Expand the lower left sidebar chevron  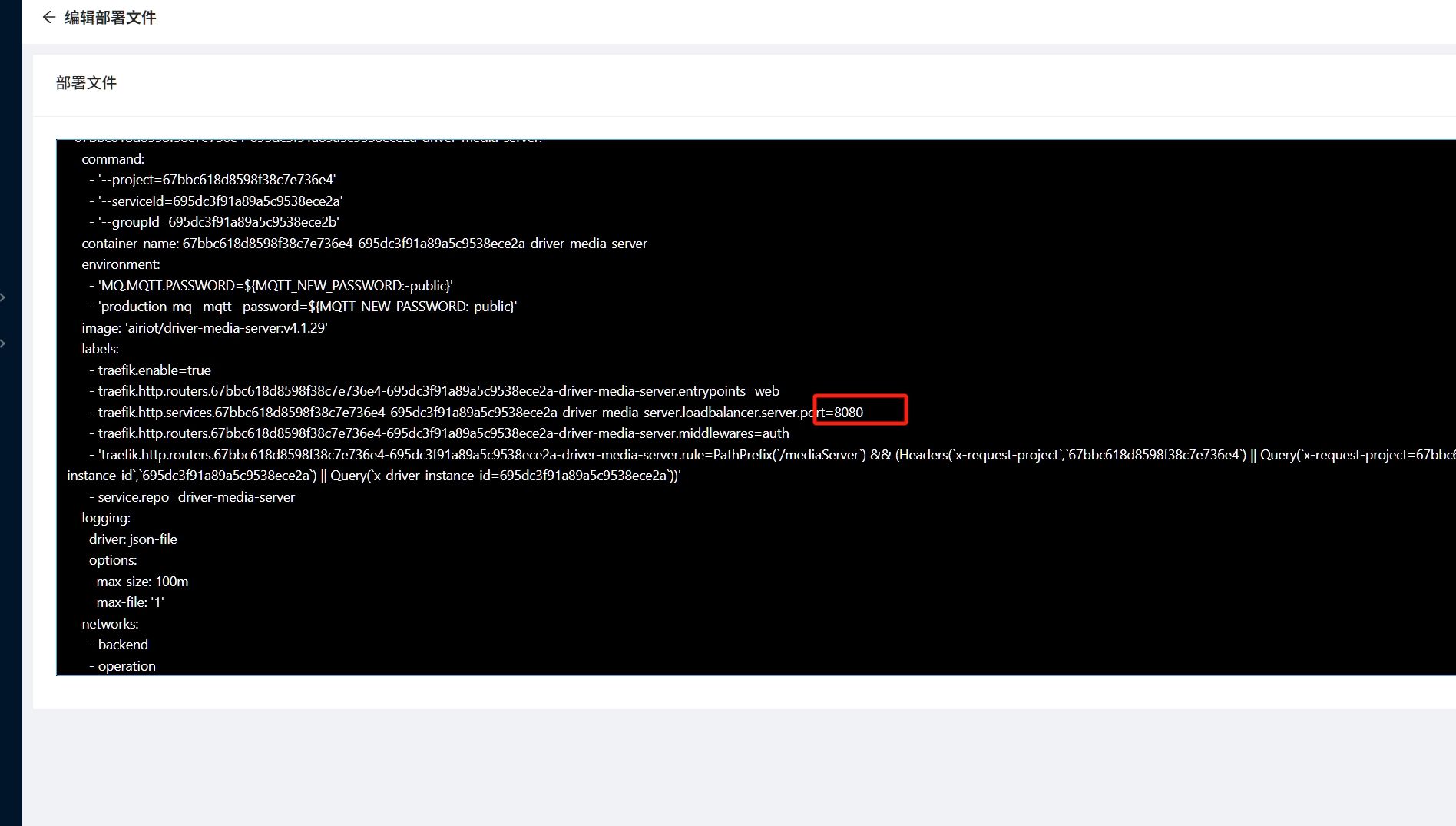(x=3, y=343)
